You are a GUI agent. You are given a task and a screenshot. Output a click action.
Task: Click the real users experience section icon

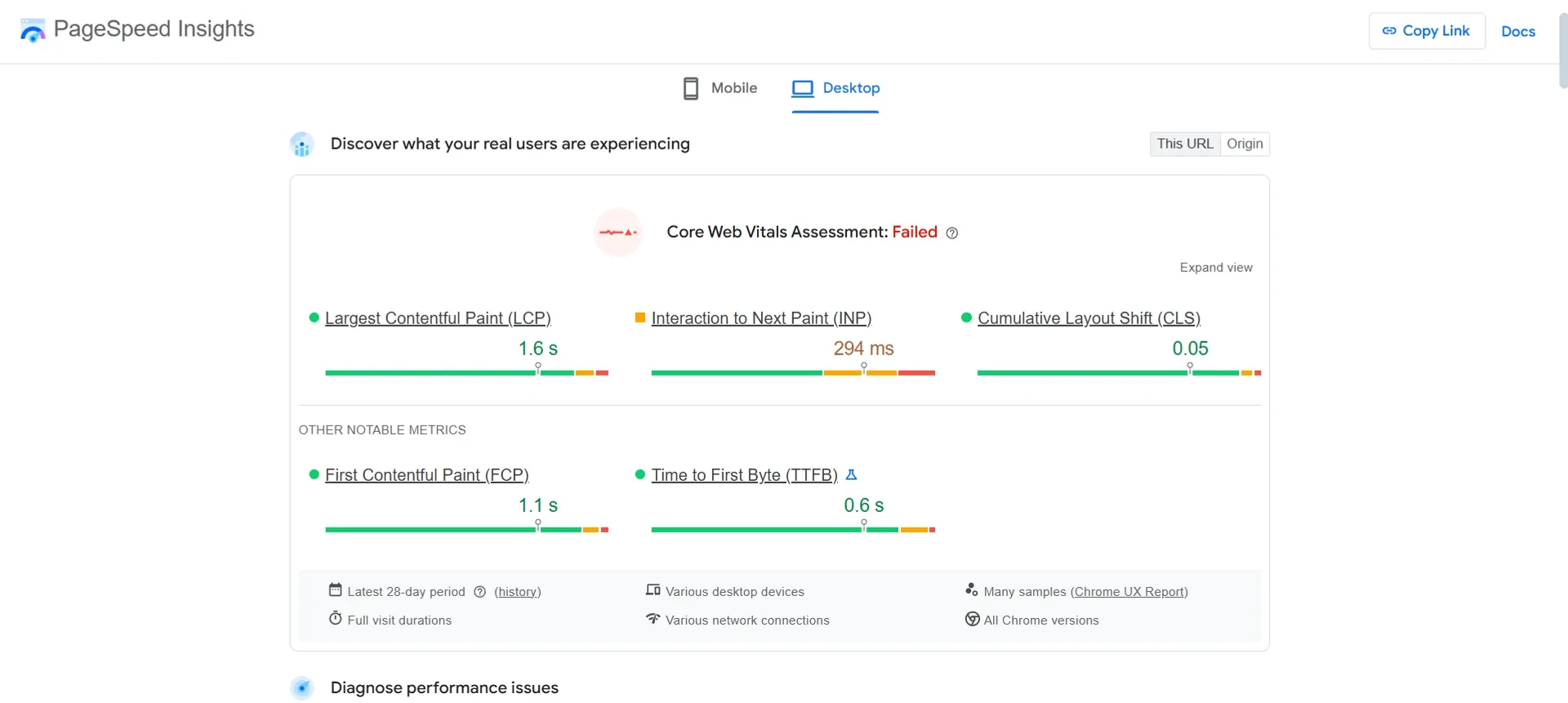tap(302, 145)
